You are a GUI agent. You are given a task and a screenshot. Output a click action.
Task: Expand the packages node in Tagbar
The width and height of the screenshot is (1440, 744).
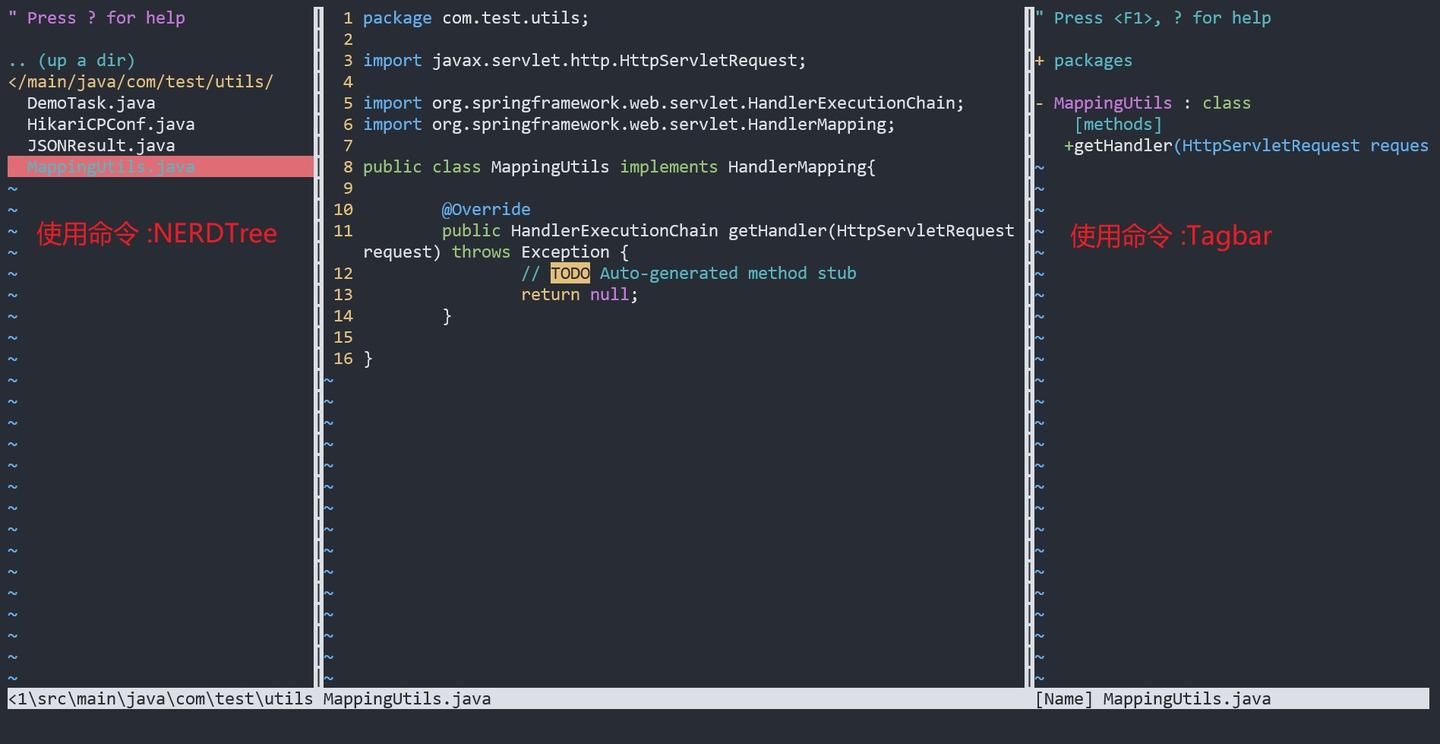(1039, 60)
